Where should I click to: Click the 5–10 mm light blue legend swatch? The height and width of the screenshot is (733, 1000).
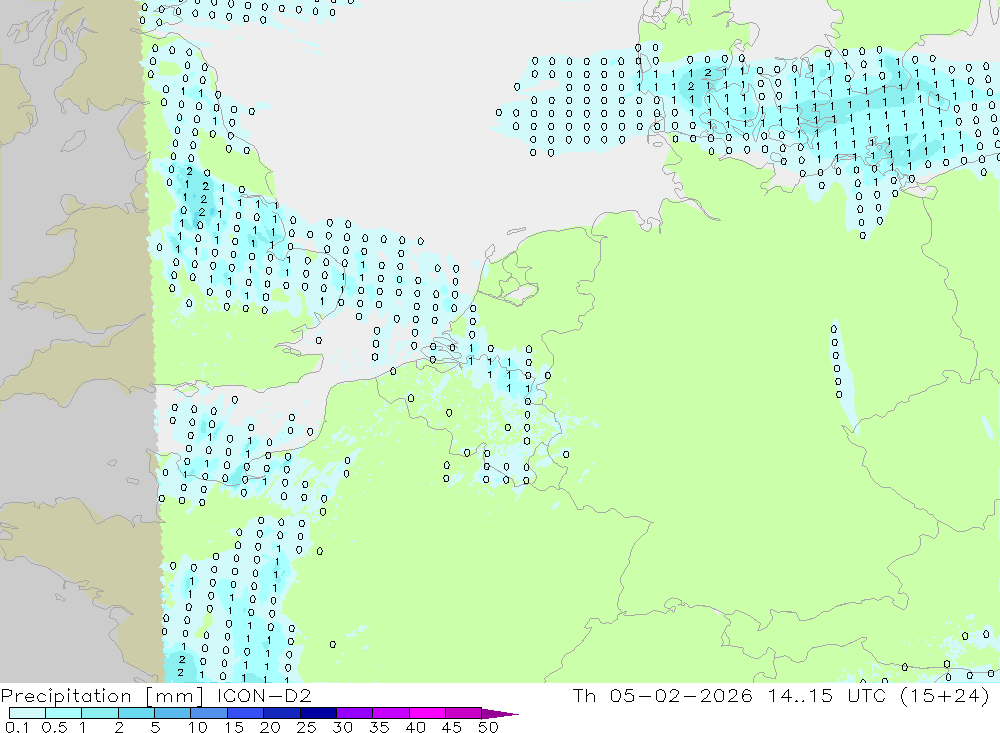coord(173,713)
